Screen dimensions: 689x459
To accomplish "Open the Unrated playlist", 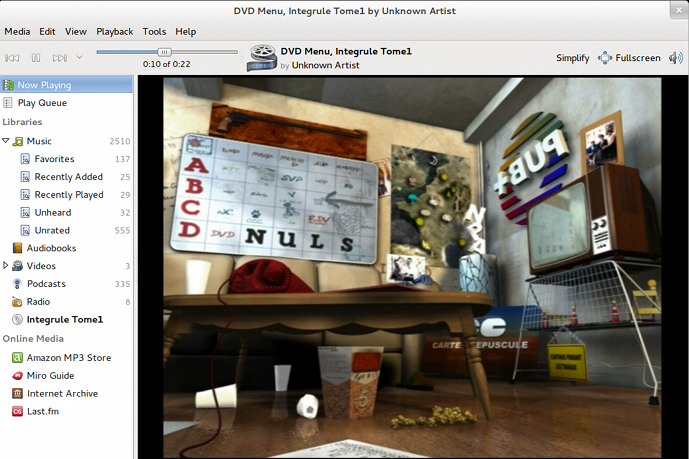I will tap(52, 231).
